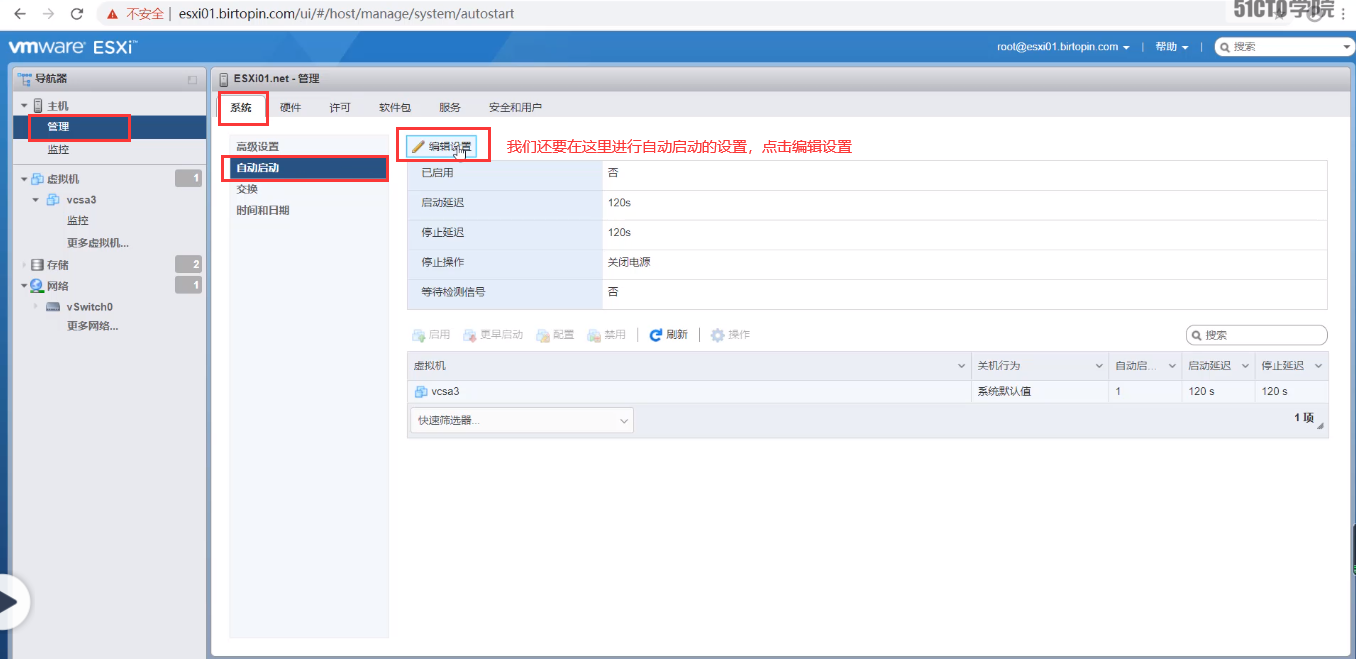1356x659 pixels.
Task: Select 监控 under vcsa3
Action: (x=78, y=221)
